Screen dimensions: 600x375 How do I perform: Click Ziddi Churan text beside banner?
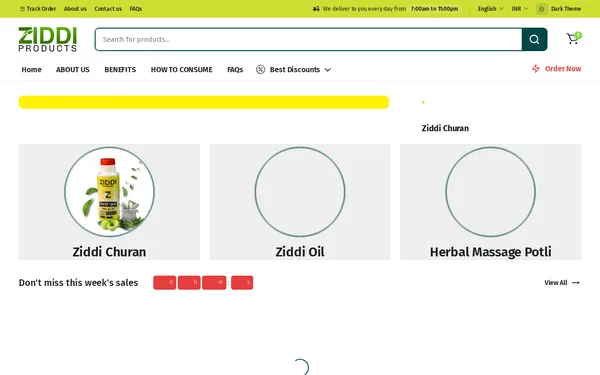445,128
